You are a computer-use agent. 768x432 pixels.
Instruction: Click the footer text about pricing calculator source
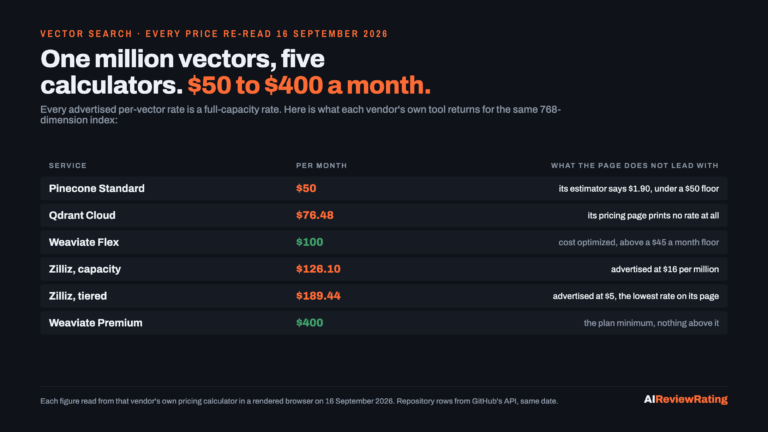[299, 401]
